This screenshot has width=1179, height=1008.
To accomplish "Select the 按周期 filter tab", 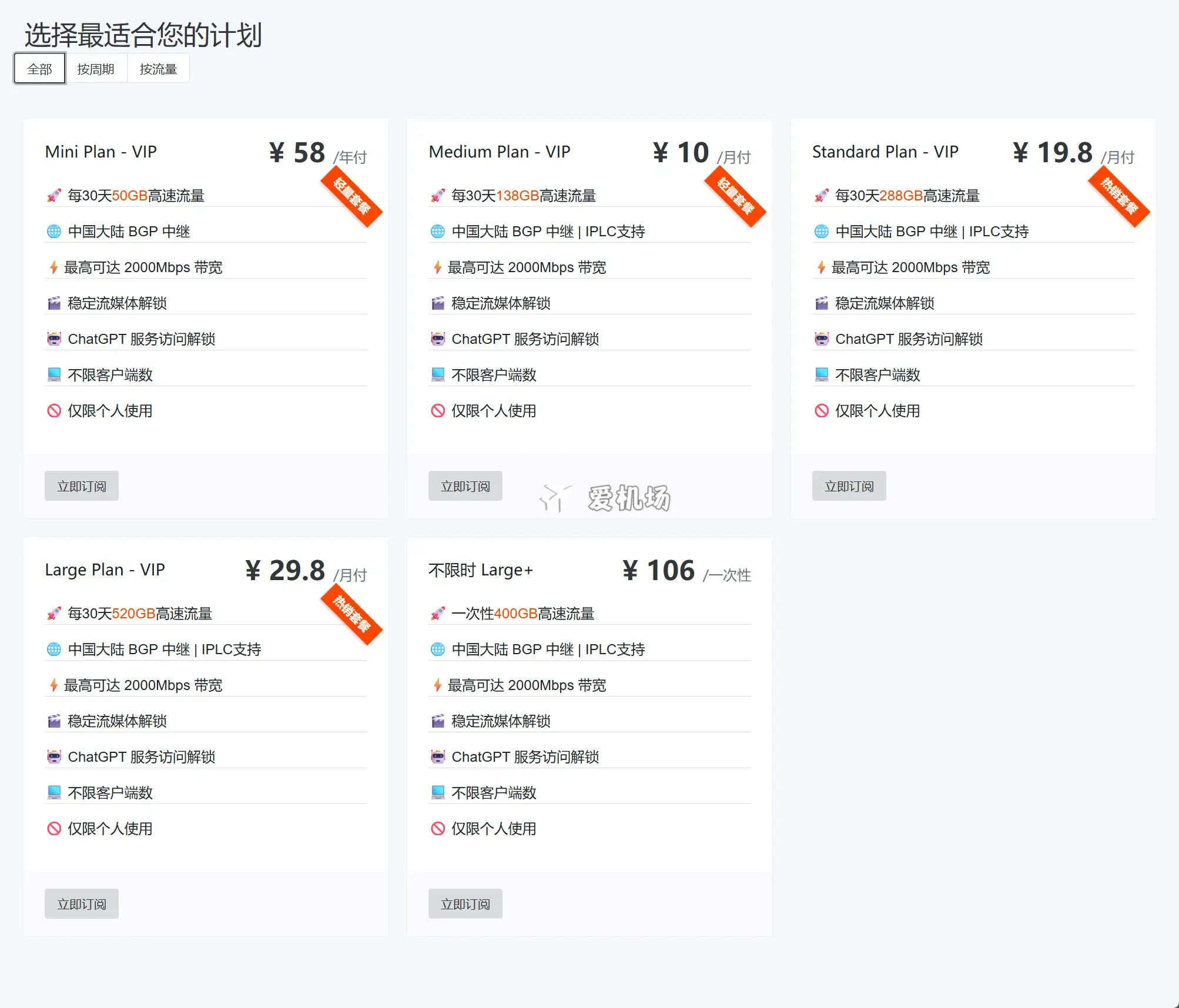I will (96, 68).
